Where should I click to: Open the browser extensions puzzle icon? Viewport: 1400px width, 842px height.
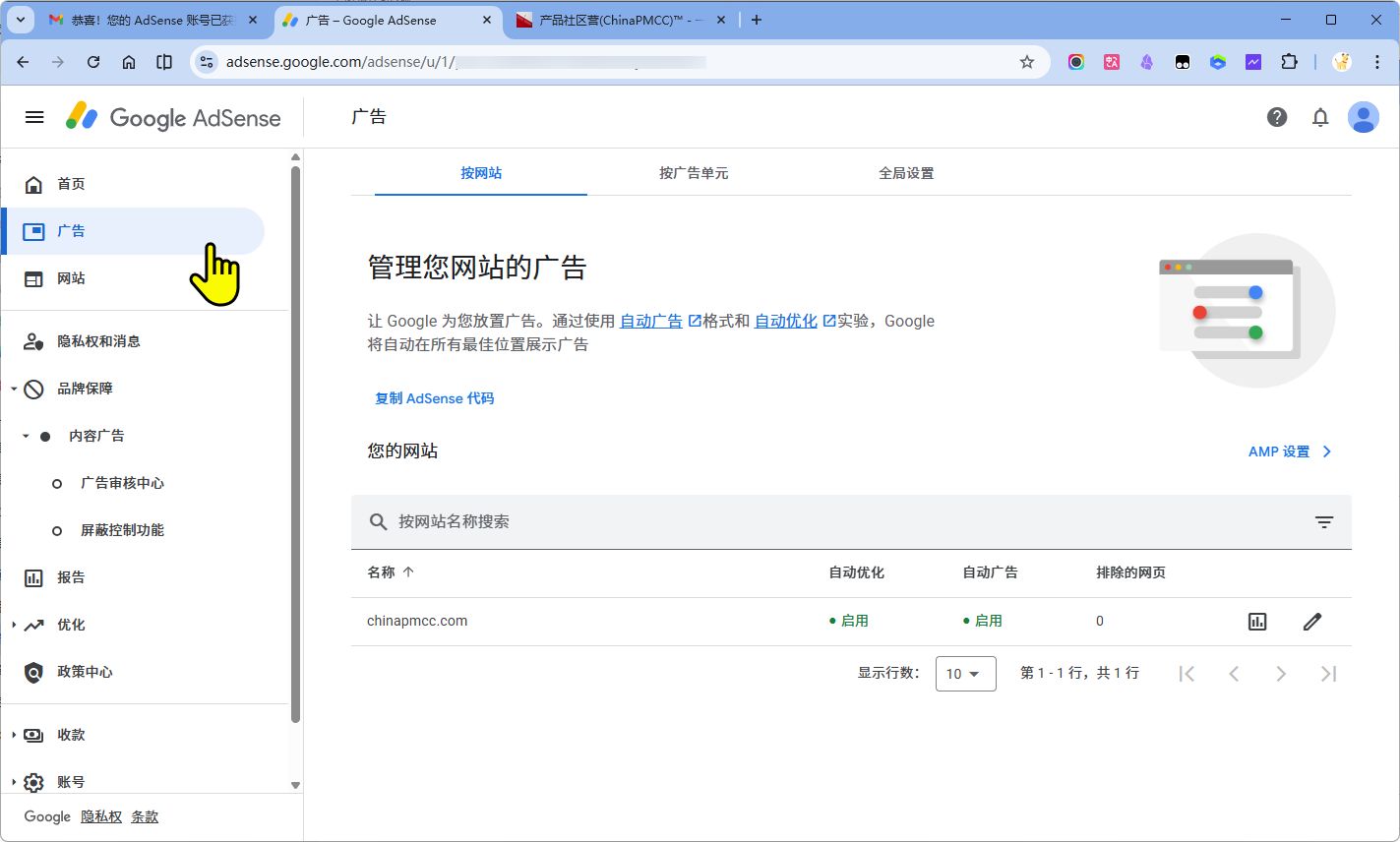coord(1288,62)
